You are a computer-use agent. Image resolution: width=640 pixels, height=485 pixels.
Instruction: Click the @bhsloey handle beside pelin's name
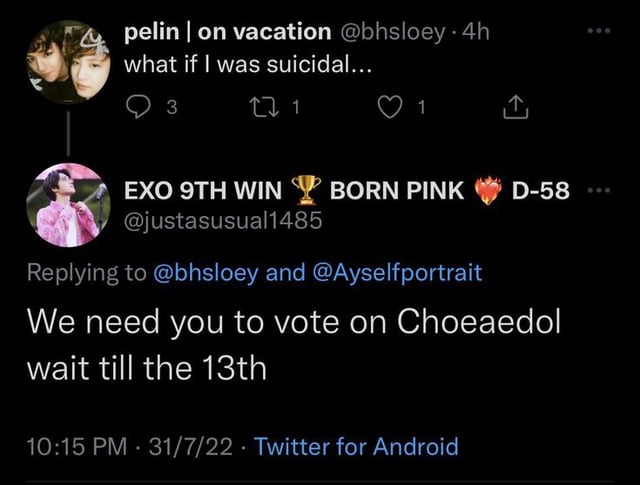click(396, 33)
